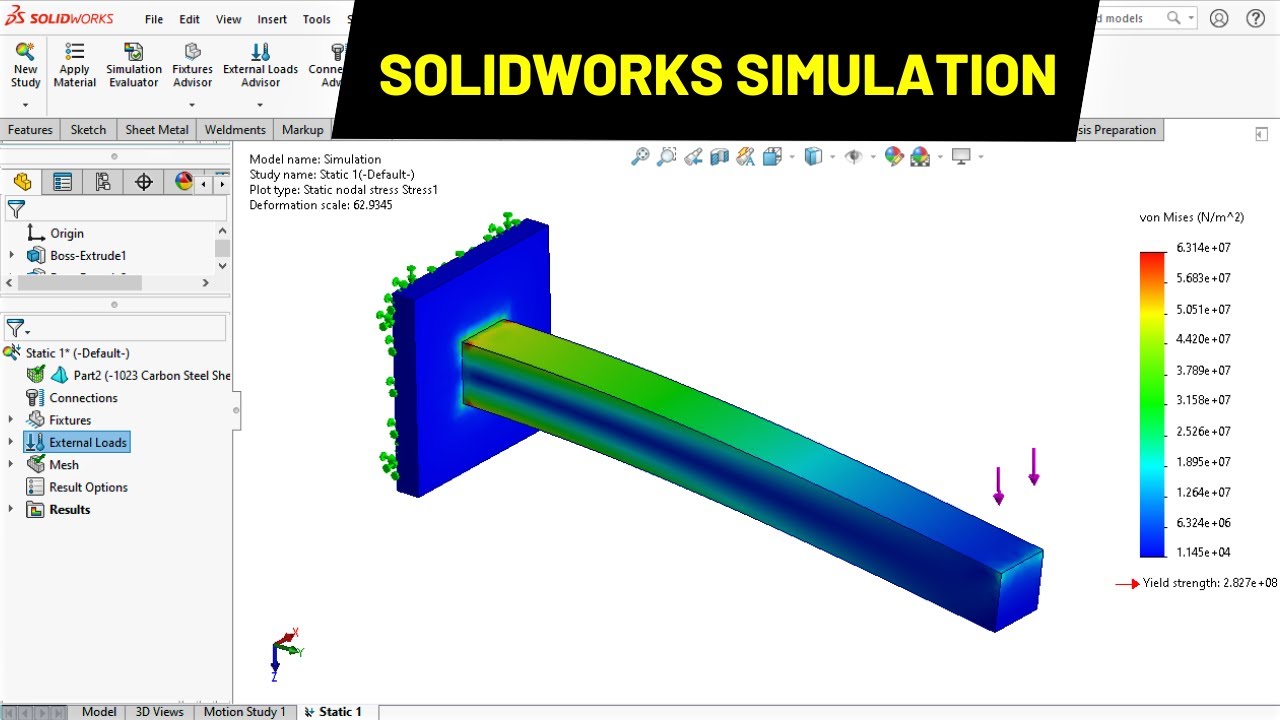Click the Apply Material icon
1280x720 pixels.
[74, 51]
